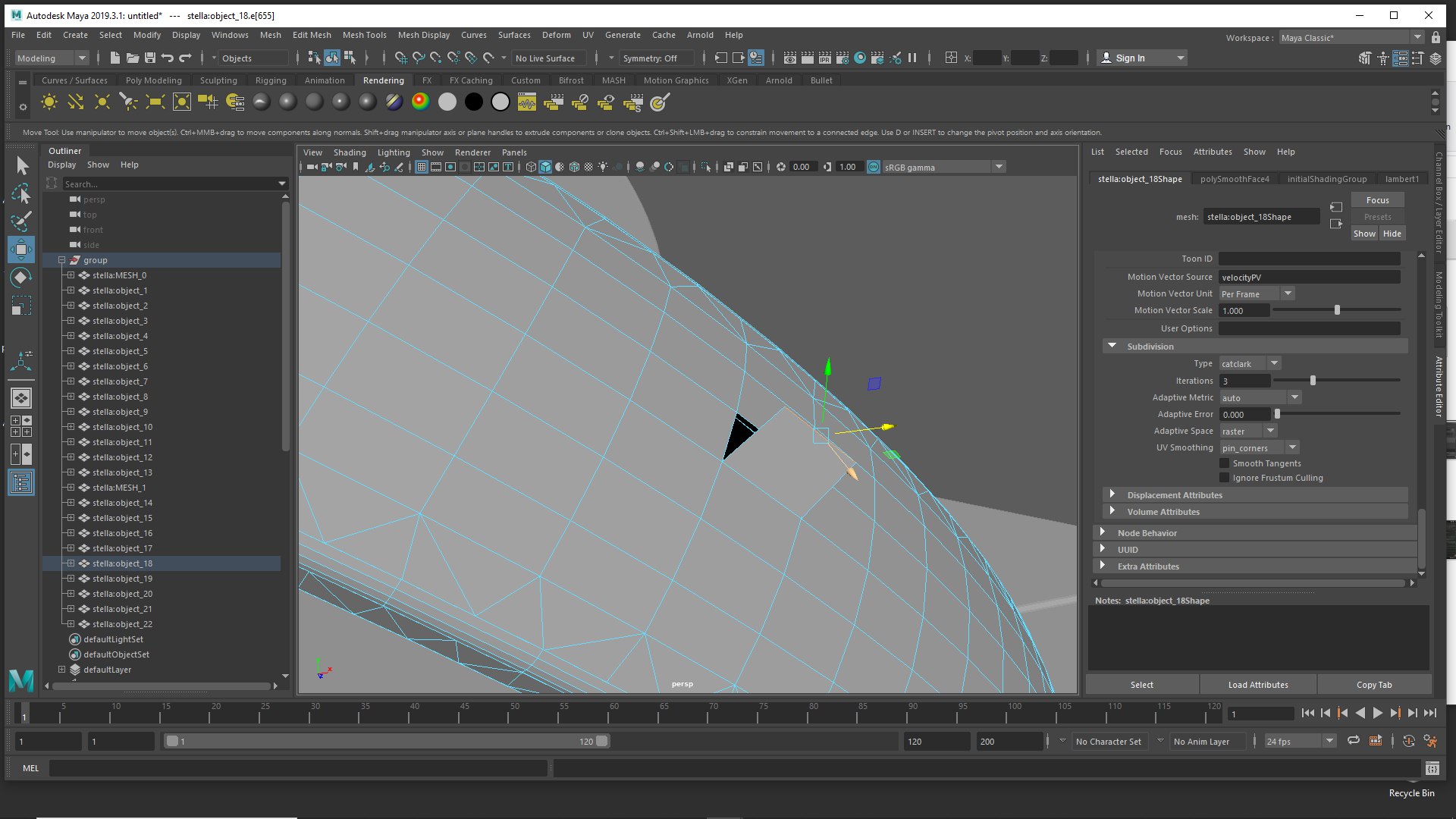Open the Edit Mesh menu
The image size is (1456, 819).
(312, 35)
